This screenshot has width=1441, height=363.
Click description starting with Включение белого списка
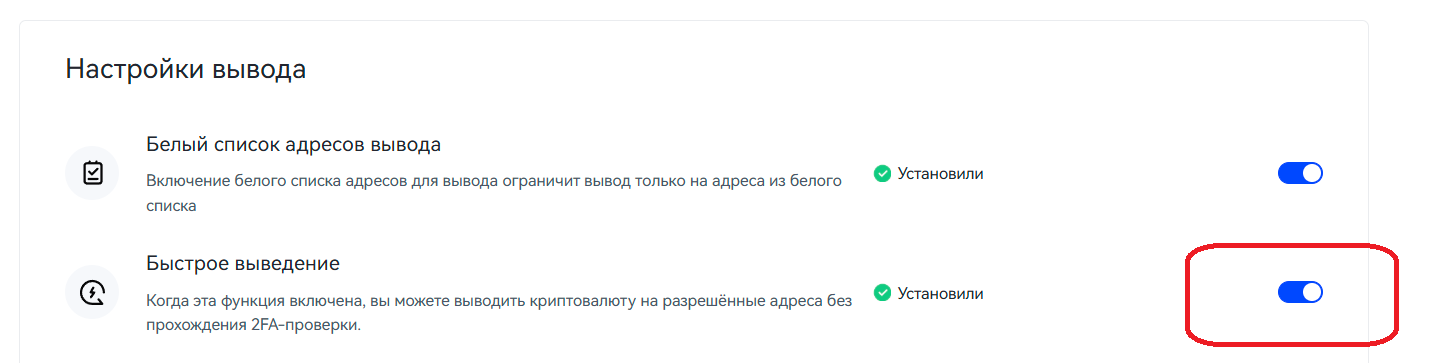[x=494, y=193]
